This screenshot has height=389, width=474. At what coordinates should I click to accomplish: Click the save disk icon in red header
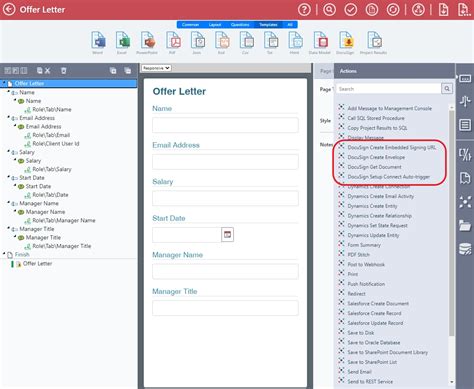click(372, 10)
